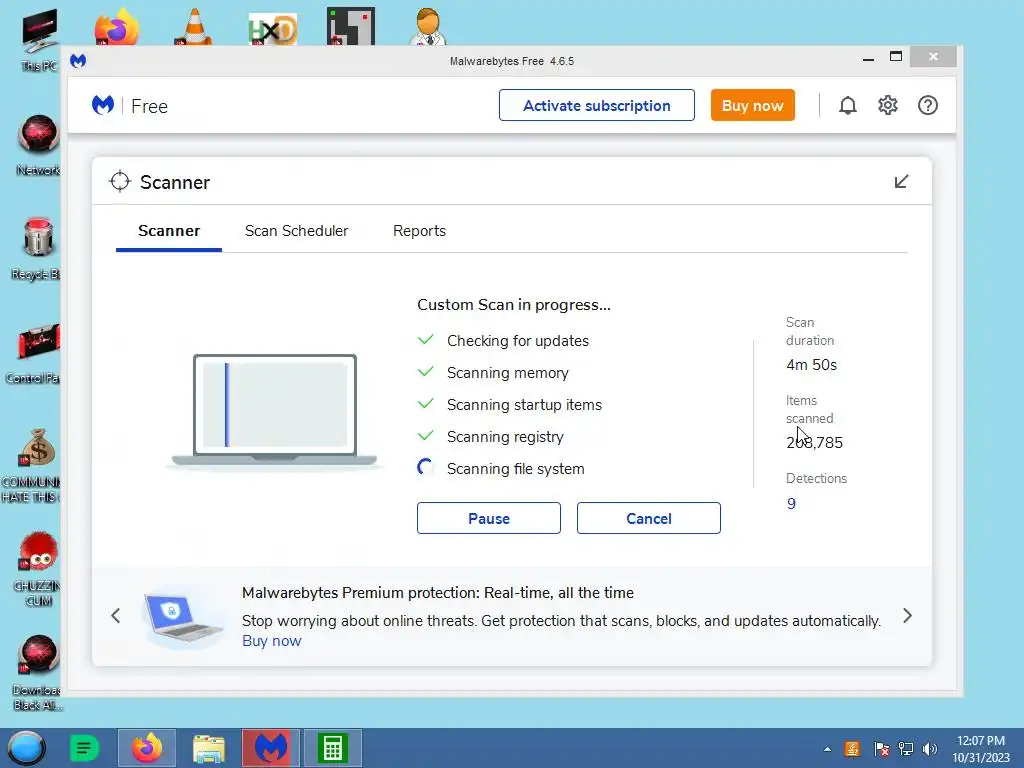Open the notifications bell icon
The image size is (1024, 768).
point(848,105)
